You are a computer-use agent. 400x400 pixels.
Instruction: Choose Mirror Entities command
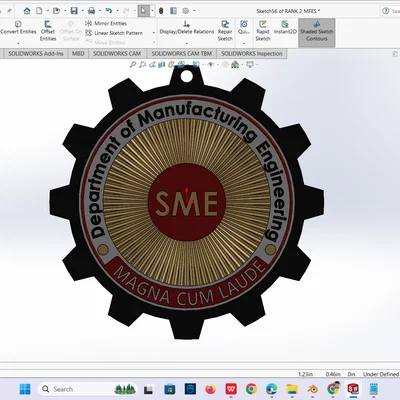click(x=106, y=23)
